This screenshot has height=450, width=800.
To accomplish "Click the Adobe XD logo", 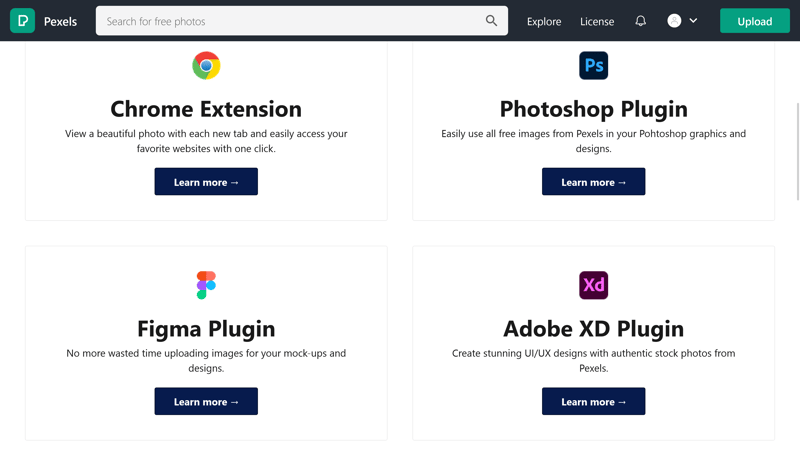I will pyautogui.click(x=593, y=285).
